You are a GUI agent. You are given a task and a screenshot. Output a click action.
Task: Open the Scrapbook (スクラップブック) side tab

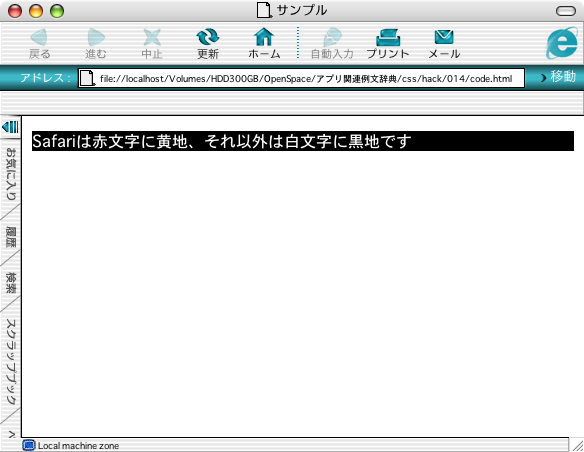[11, 362]
